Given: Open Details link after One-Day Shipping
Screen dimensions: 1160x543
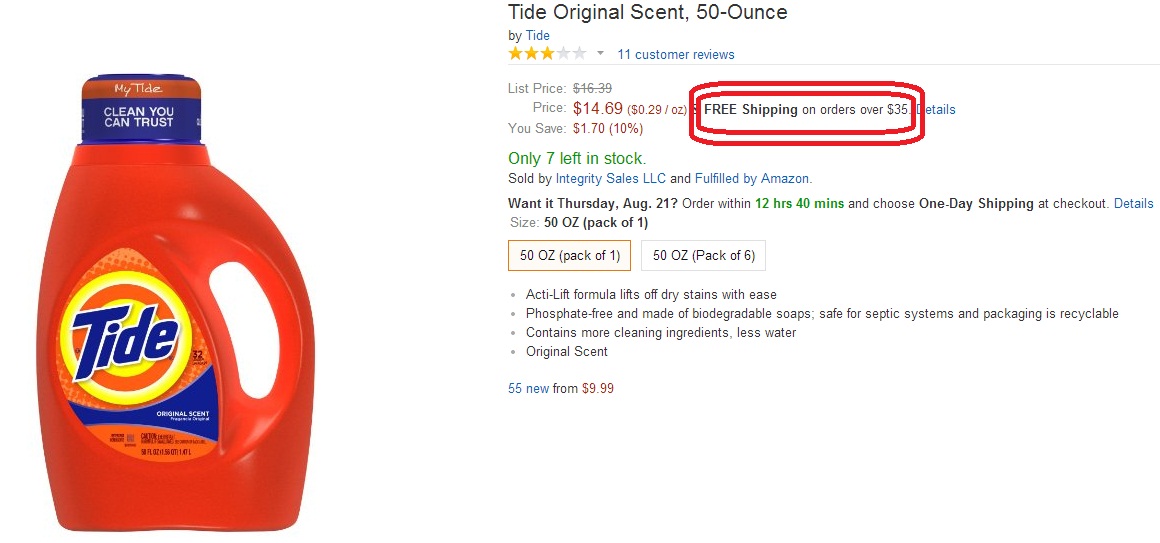Looking at the screenshot, I should (x=1133, y=203).
